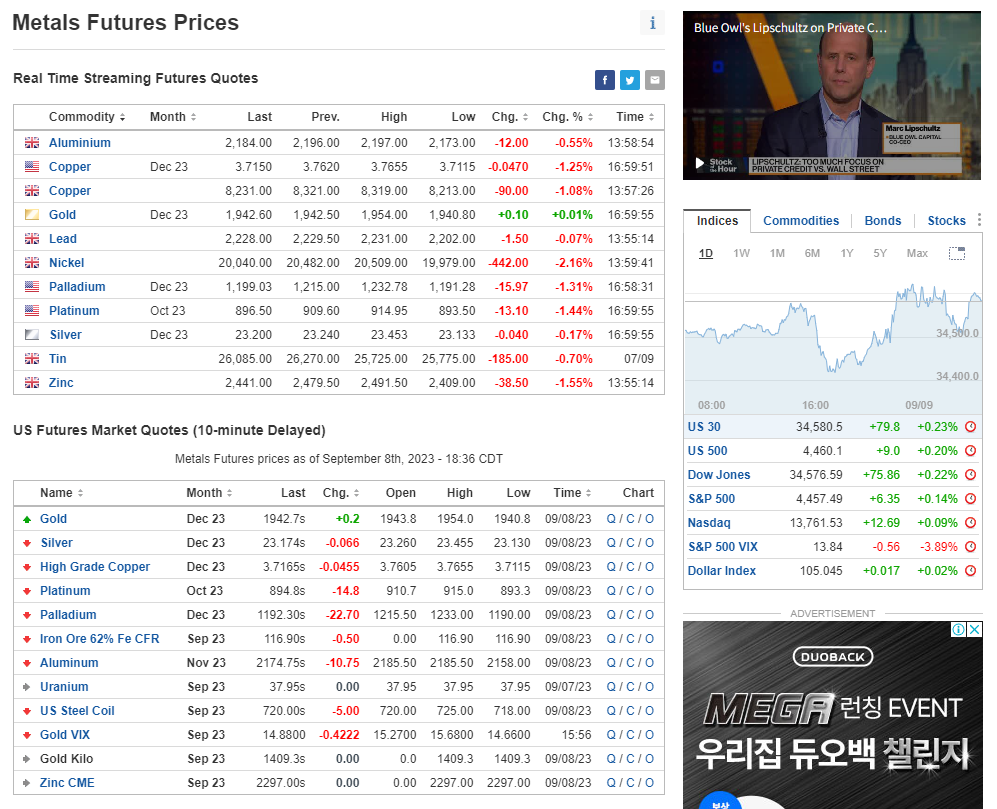Image resolution: width=997 pixels, height=809 pixels.
Task: Open the Zinc commodity link
Action: click(x=61, y=383)
